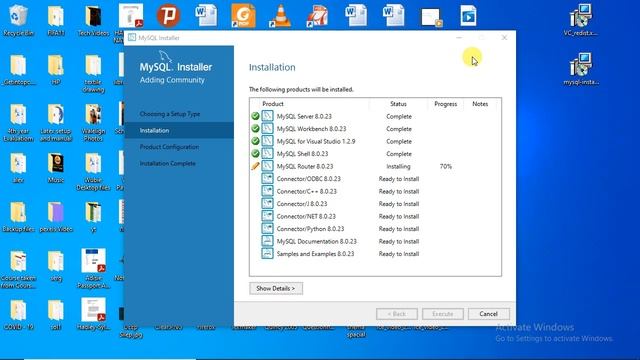
Task: Open the Installation Complete step
Action: (x=167, y=163)
